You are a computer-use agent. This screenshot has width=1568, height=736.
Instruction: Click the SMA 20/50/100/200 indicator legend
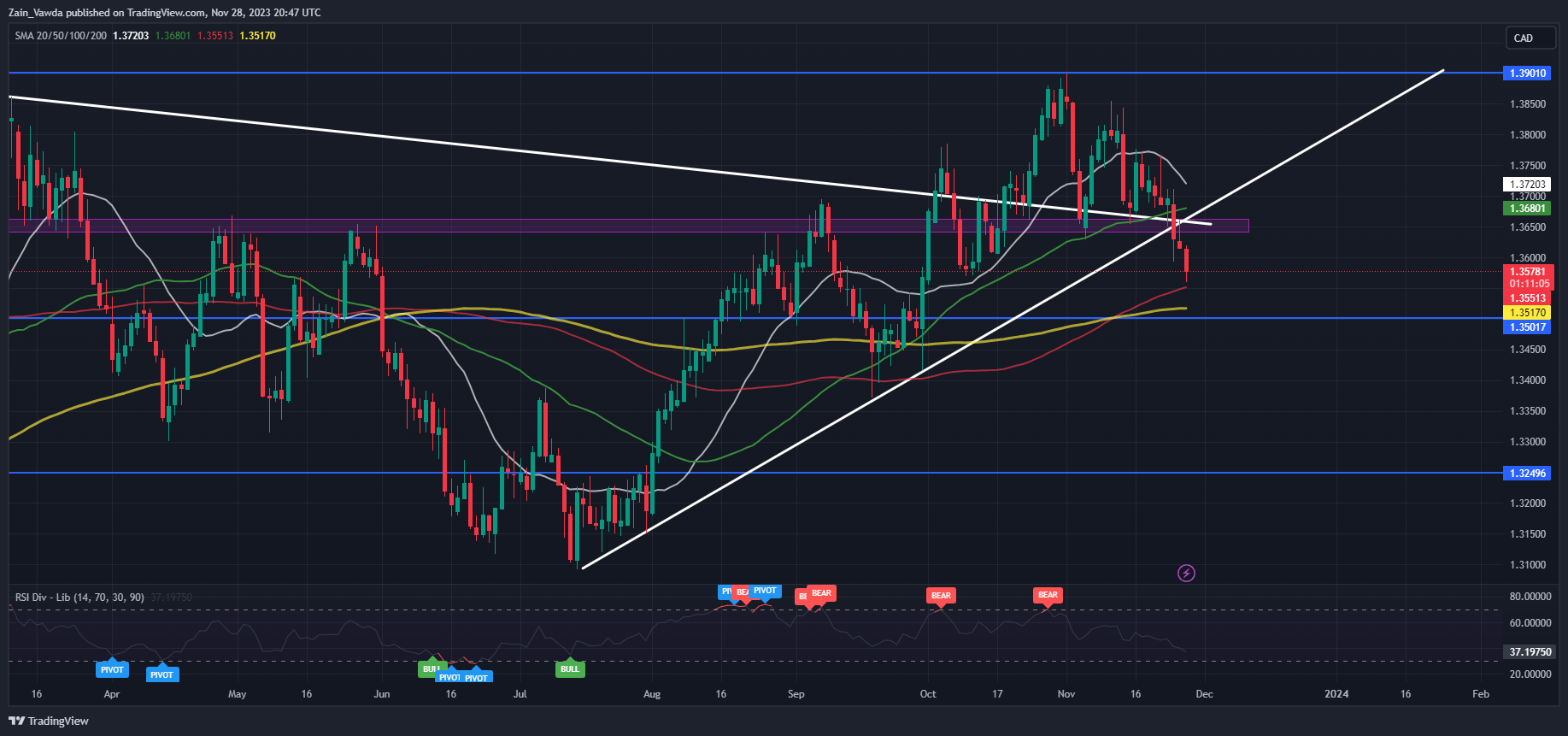[x=61, y=36]
